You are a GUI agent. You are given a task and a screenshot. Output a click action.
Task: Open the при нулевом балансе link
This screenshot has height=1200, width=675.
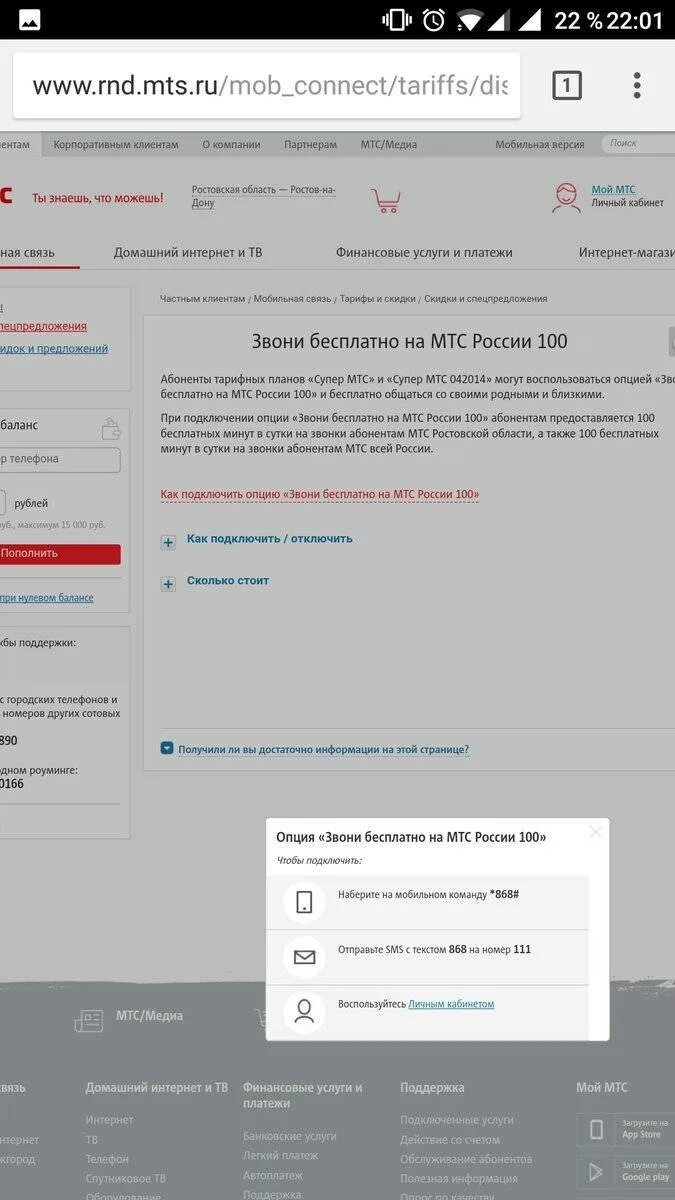pyautogui.click(x=46, y=598)
